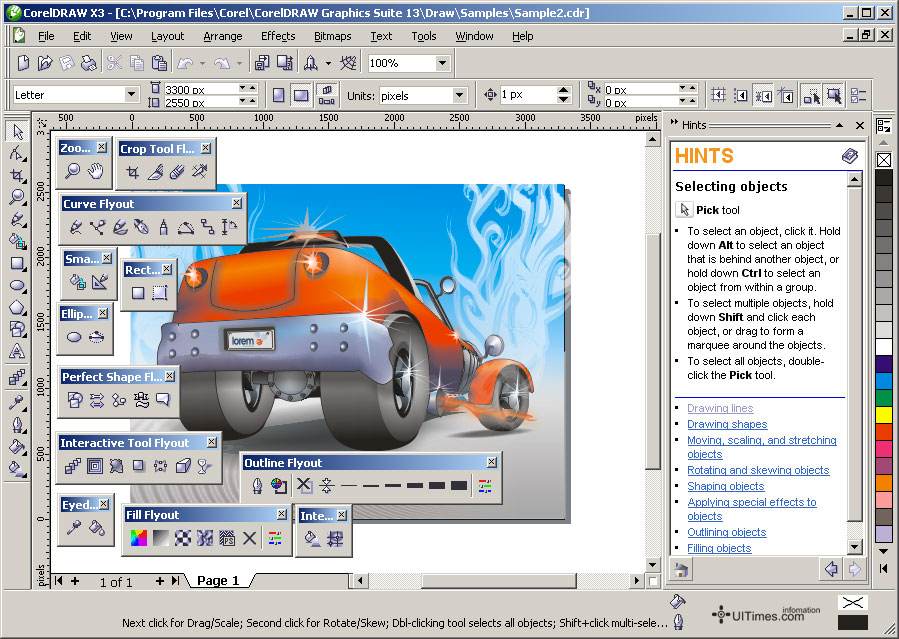Open the Bitmaps menu

point(333,36)
